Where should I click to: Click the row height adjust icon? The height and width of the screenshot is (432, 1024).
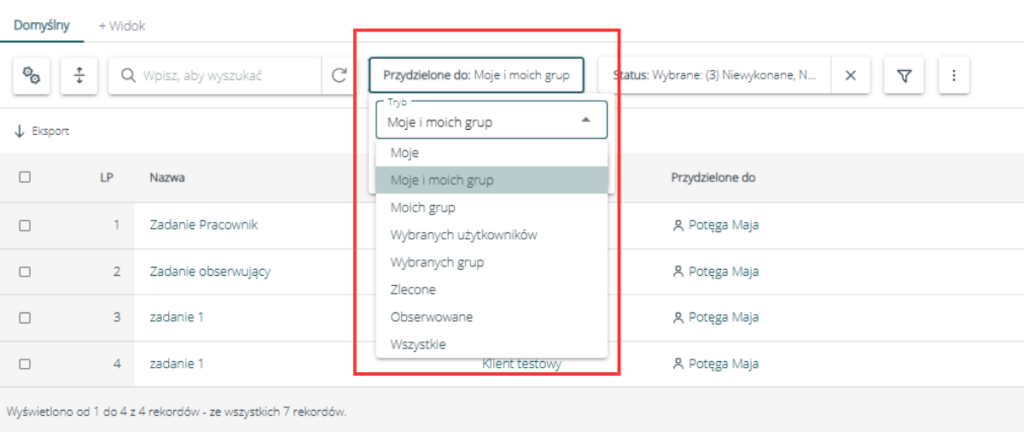pos(79,76)
